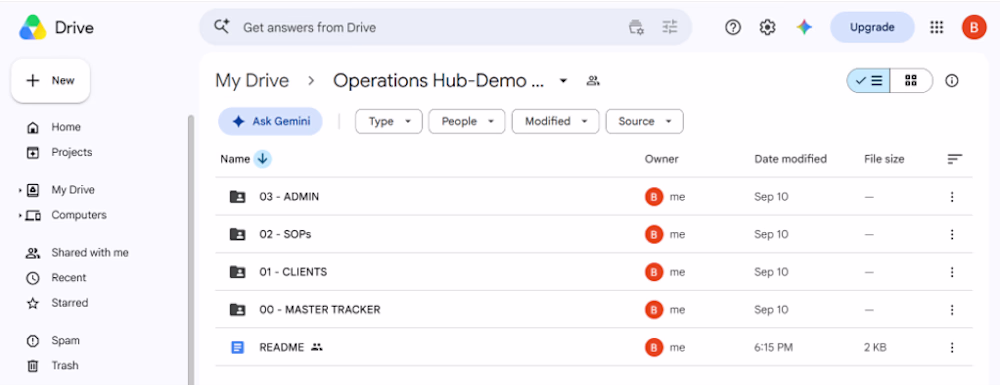Expand My Drive tree in sidebar

20,190
